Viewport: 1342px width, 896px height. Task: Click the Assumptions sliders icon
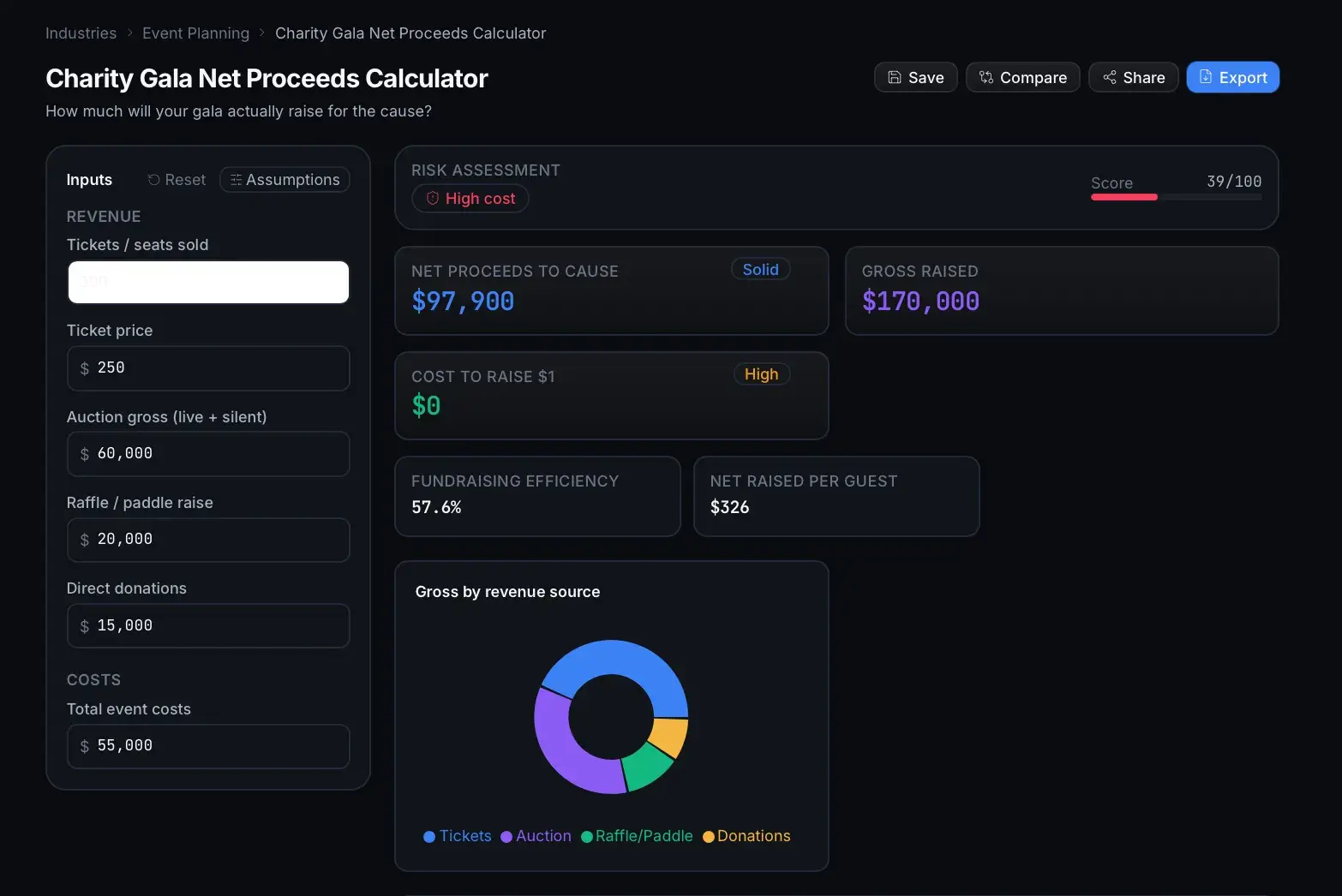click(236, 180)
